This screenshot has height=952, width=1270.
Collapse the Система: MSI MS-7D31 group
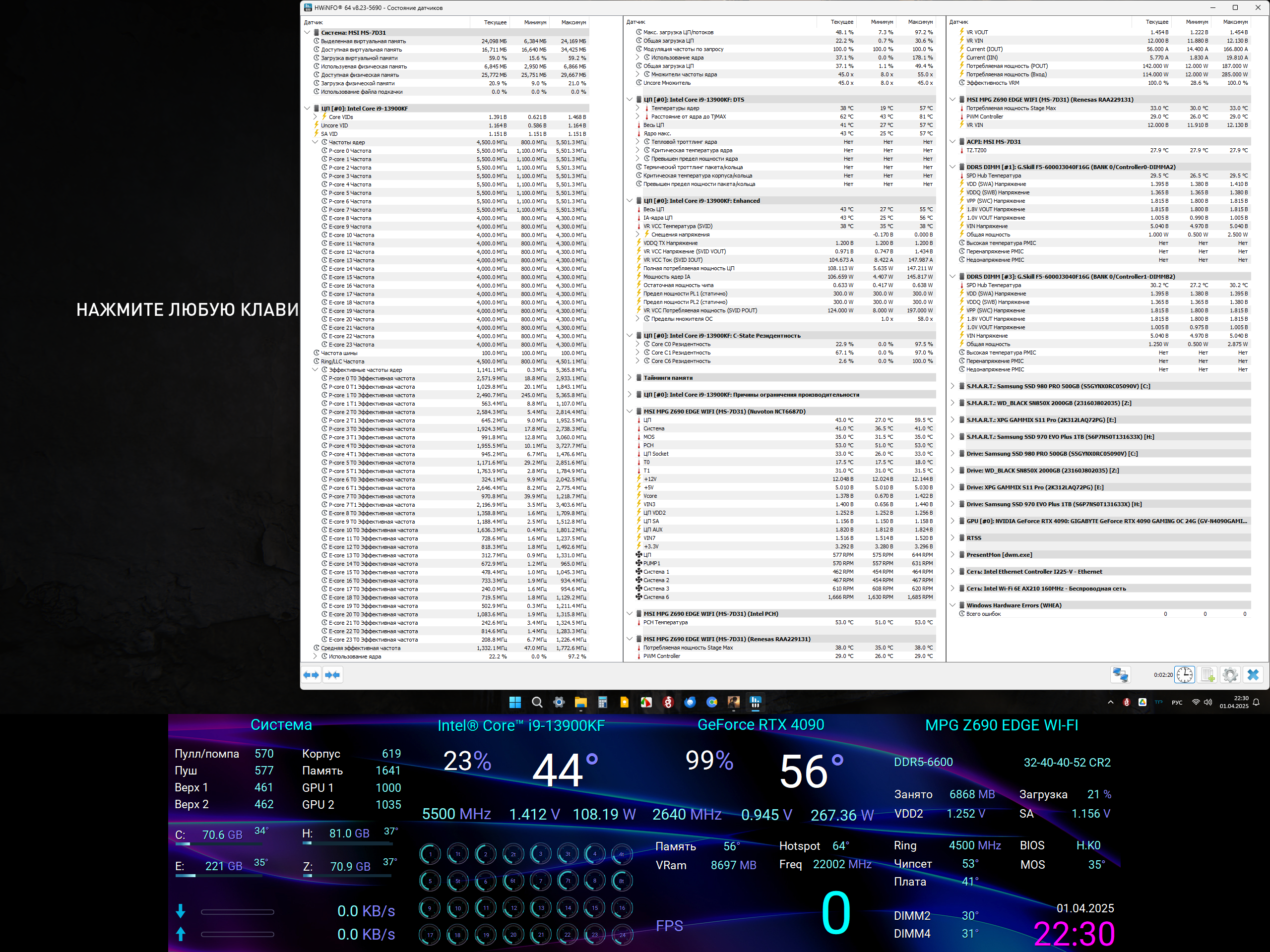(x=307, y=33)
